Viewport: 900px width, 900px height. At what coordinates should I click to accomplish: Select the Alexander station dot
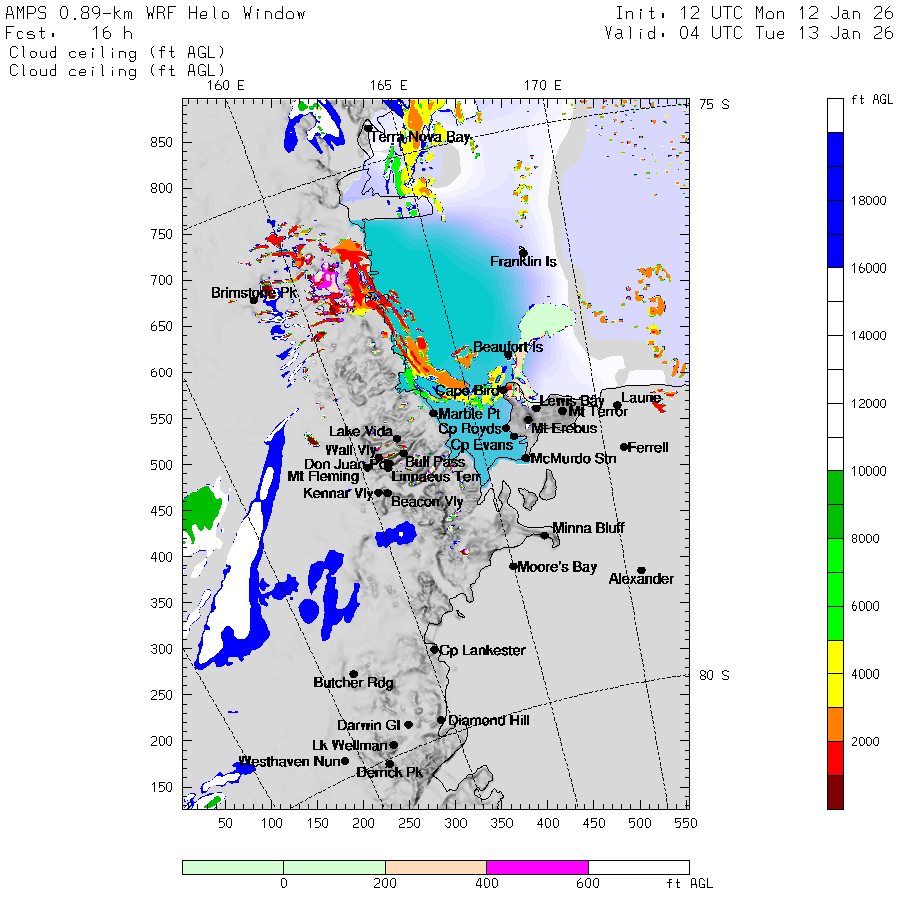coord(642,570)
